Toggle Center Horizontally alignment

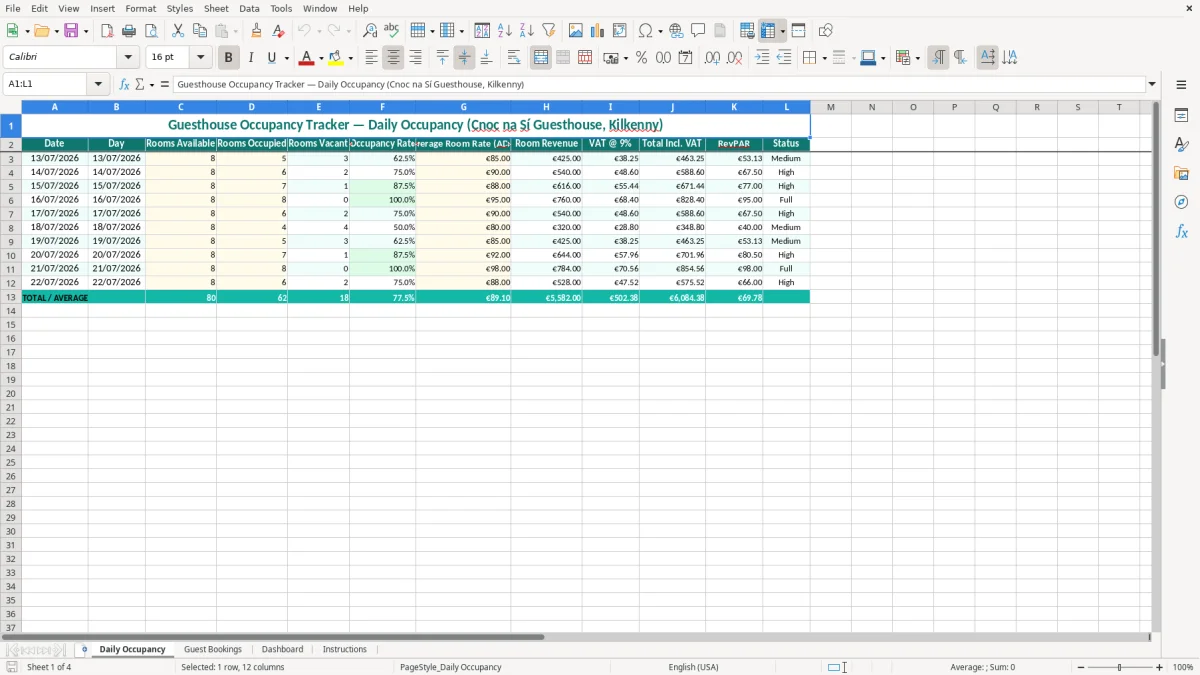coord(393,58)
